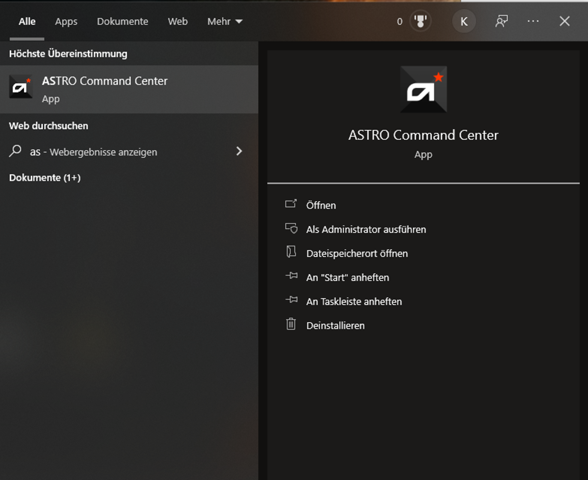Open the K user account avatar

[464, 21]
